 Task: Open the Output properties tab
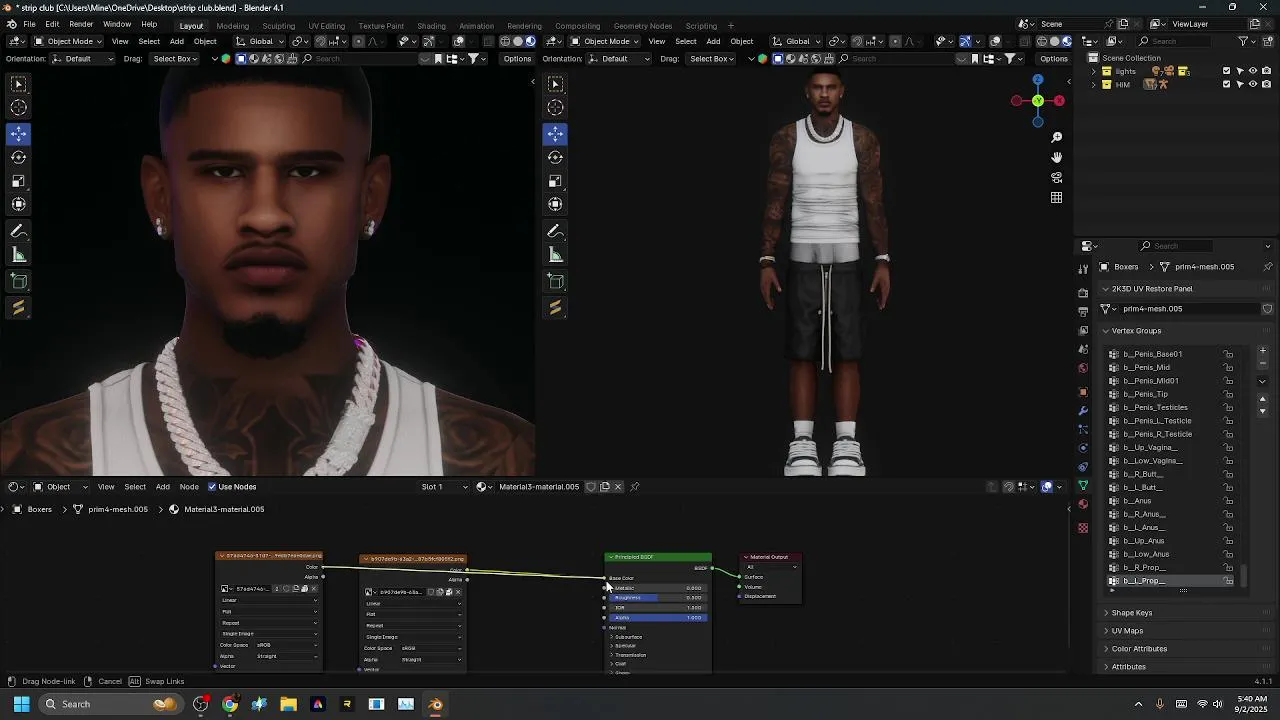[x=1083, y=311]
